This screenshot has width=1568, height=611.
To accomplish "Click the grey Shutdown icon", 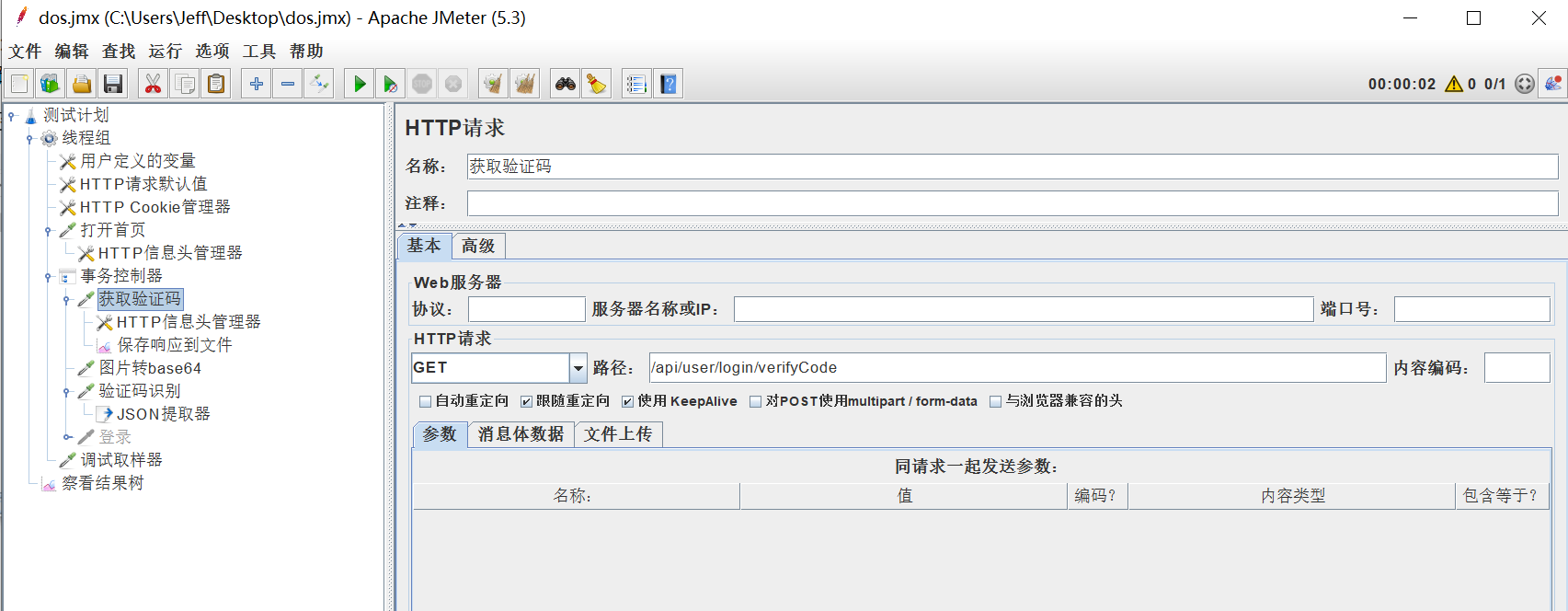I will 453,84.
